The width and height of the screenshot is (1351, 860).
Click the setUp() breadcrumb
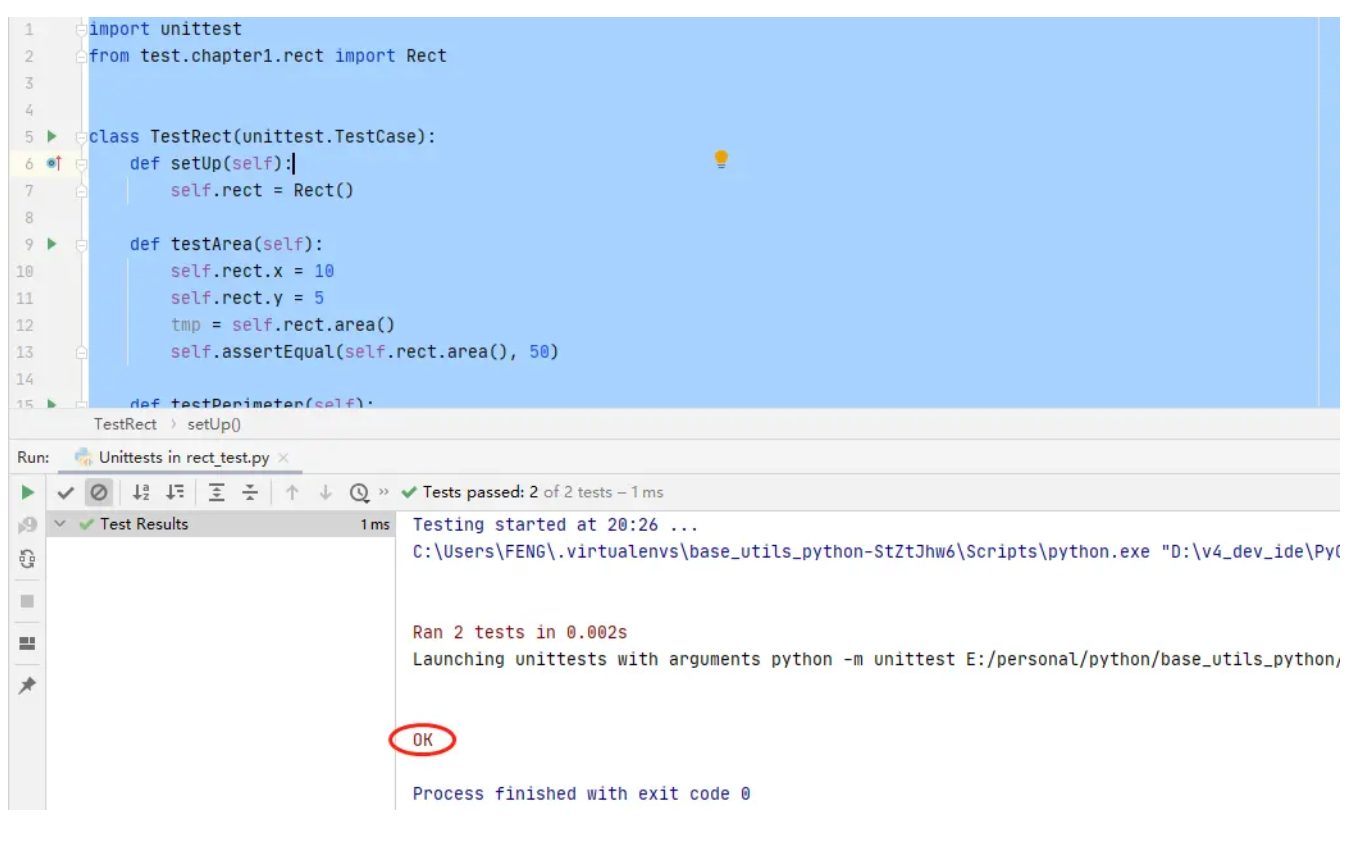[x=214, y=424]
